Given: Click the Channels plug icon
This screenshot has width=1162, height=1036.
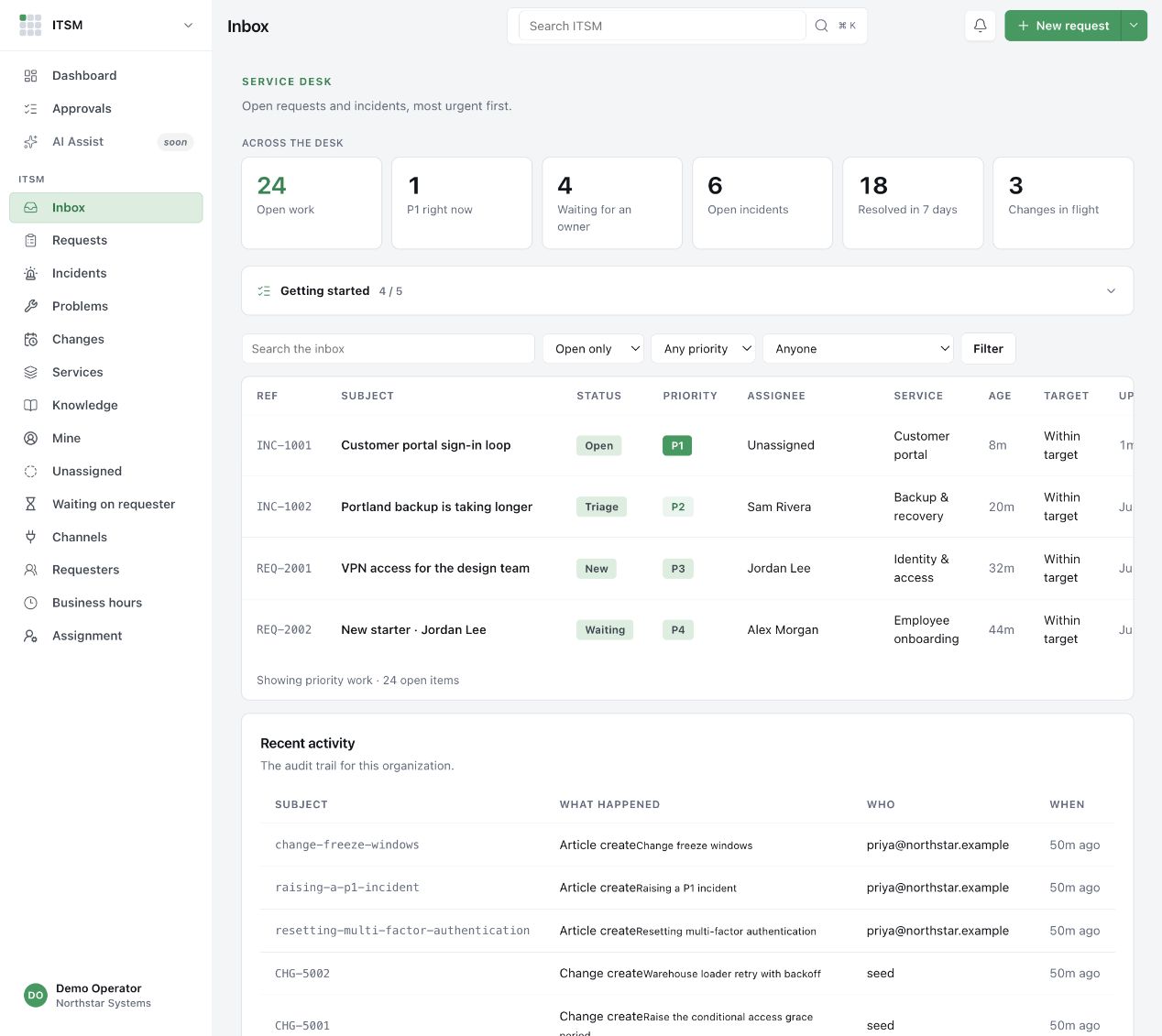Looking at the screenshot, I should click(x=30, y=538).
